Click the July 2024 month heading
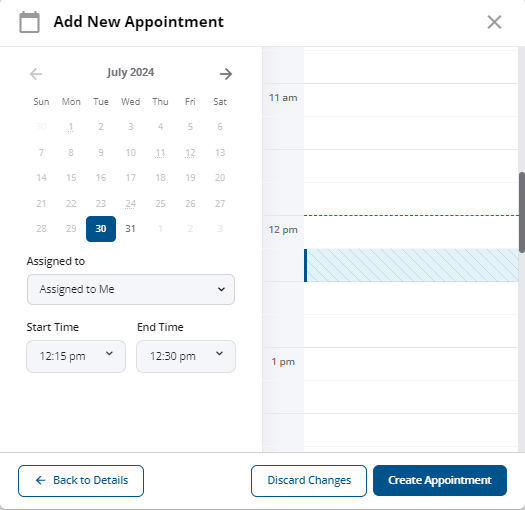Screen dimensions: 525x510 point(131,73)
